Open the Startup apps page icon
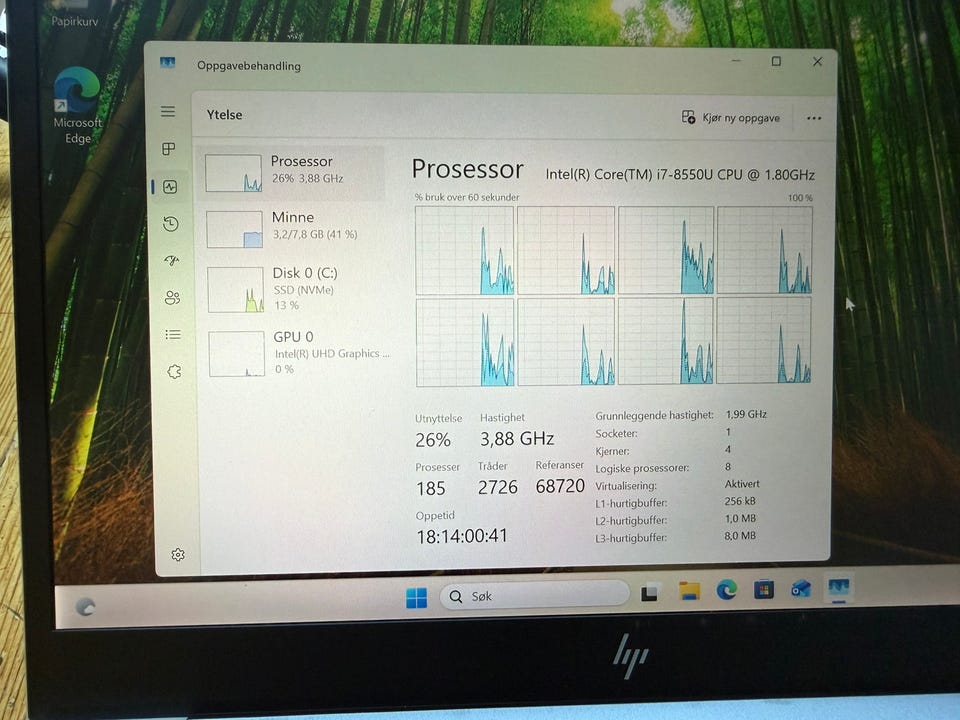The image size is (960, 720). coord(171,261)
